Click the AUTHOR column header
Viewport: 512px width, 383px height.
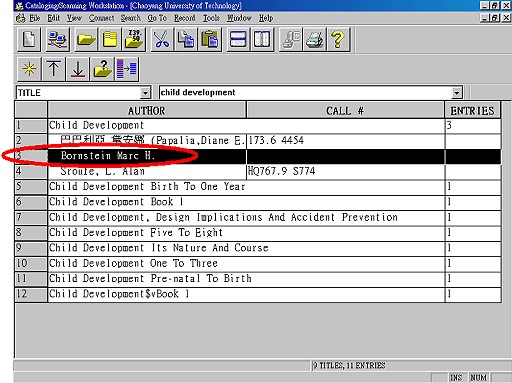tap(147, 110)
